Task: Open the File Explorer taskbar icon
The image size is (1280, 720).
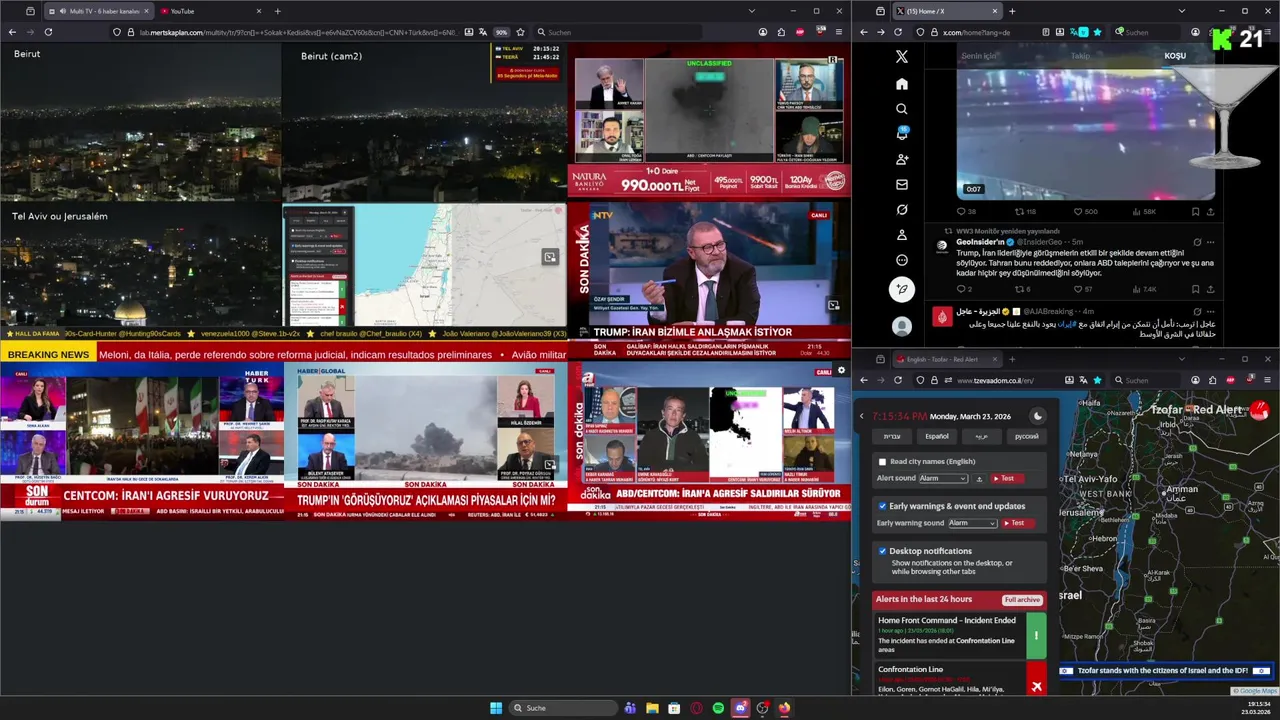Action: coord(652,708)
